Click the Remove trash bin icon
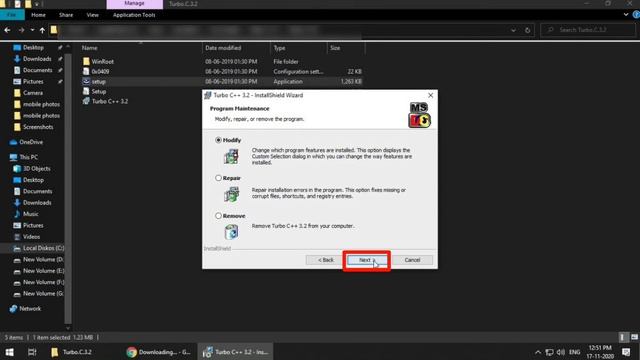 [231, 232]
